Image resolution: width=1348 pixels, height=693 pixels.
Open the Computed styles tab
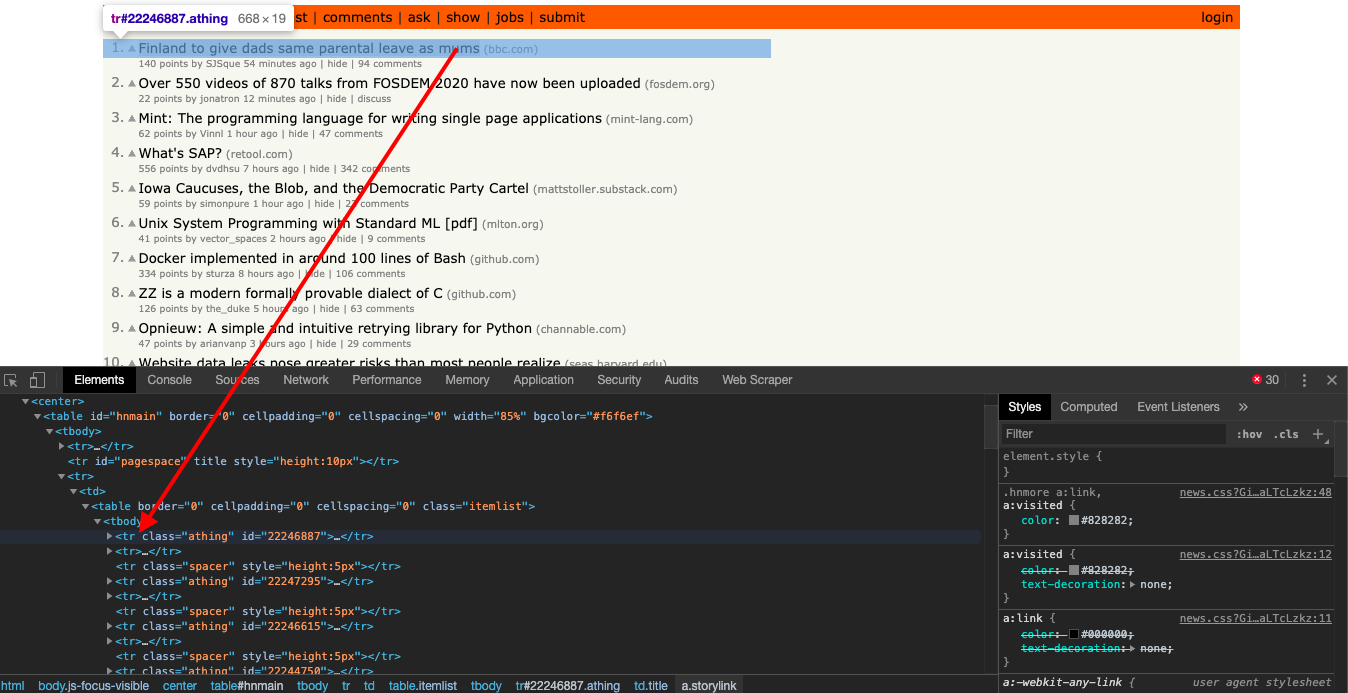(x=1088, y=407)
